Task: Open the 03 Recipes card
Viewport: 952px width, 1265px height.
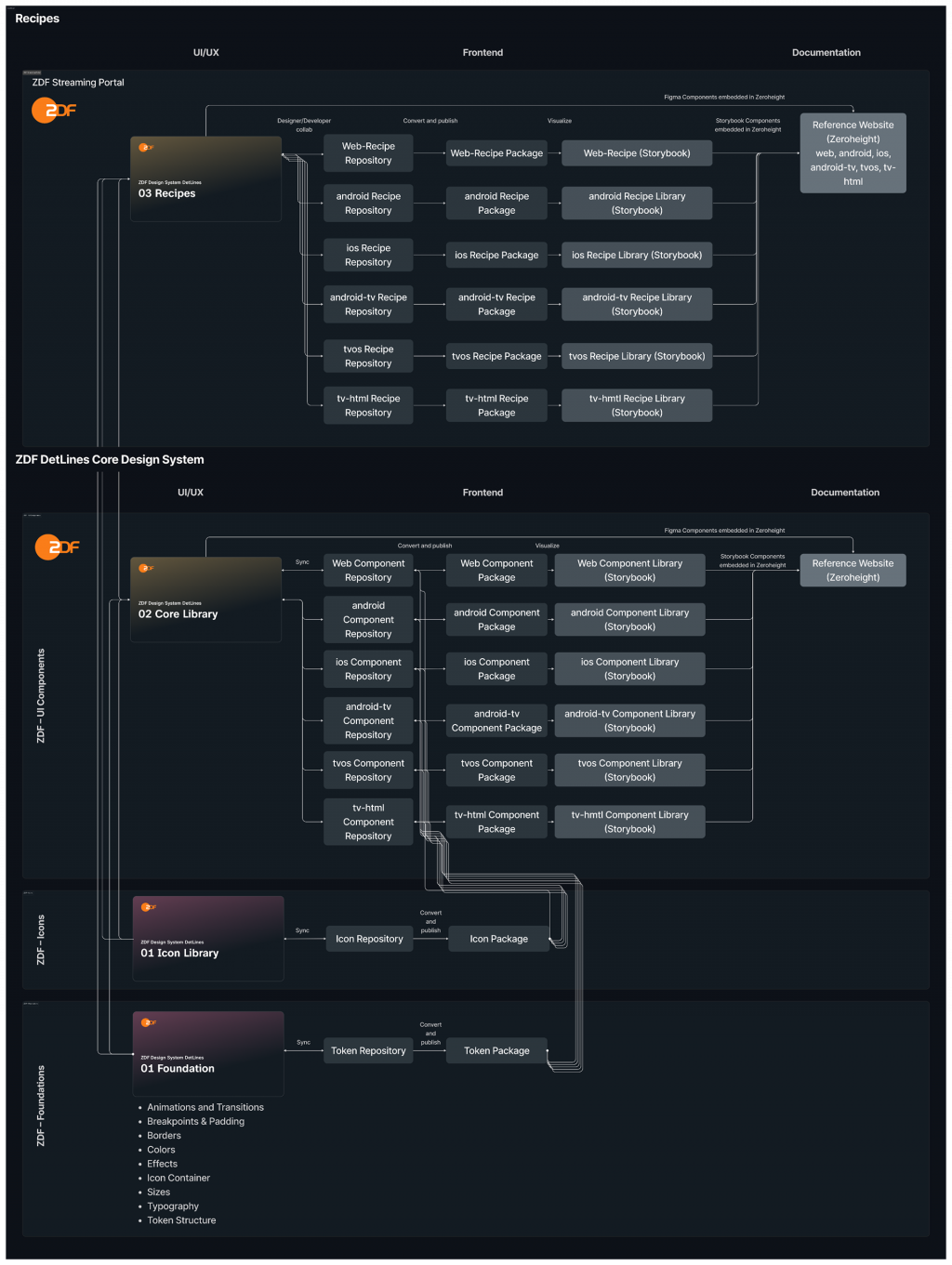Action: click(x=205, y=178)
